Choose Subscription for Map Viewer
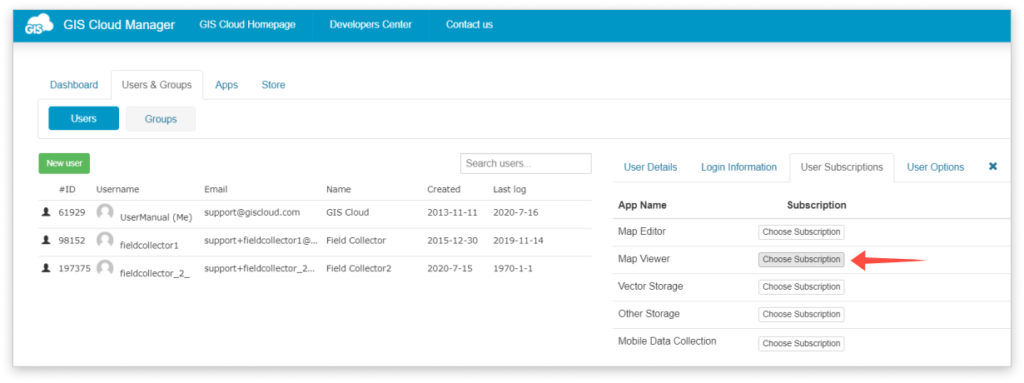1024x383 pixels. pos(801,259)
